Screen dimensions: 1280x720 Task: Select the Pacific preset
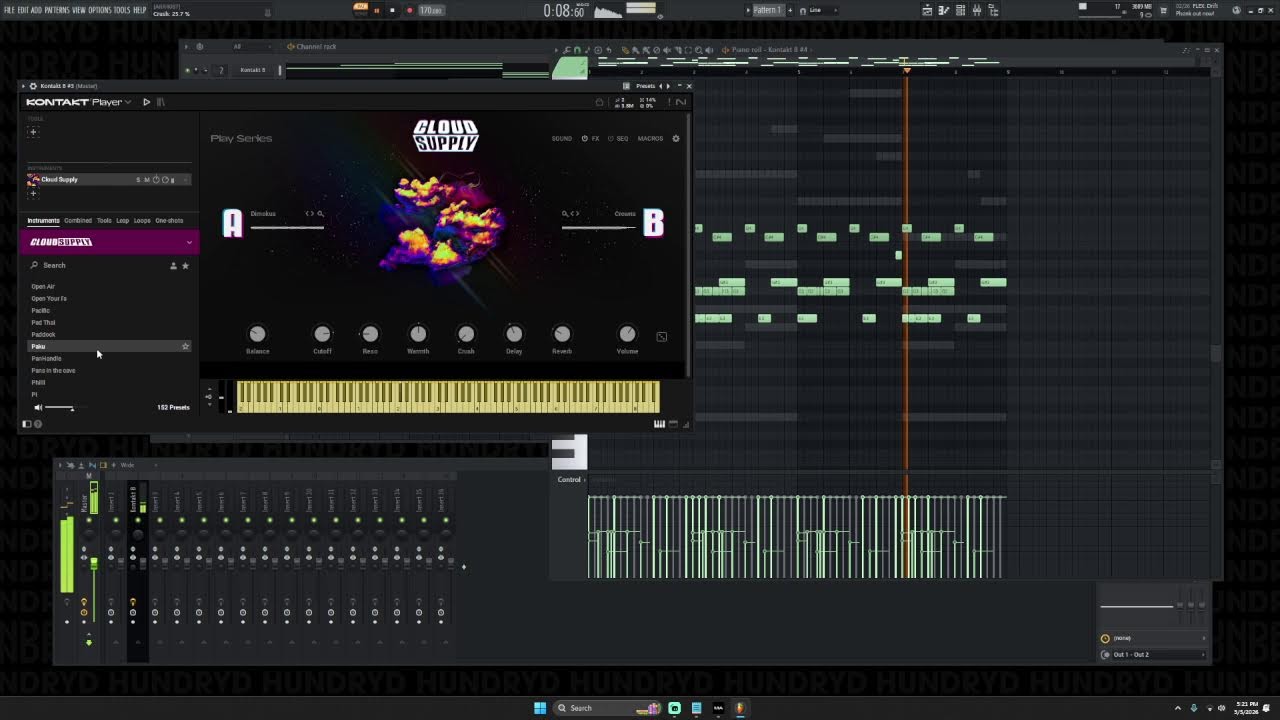(41, 310)
